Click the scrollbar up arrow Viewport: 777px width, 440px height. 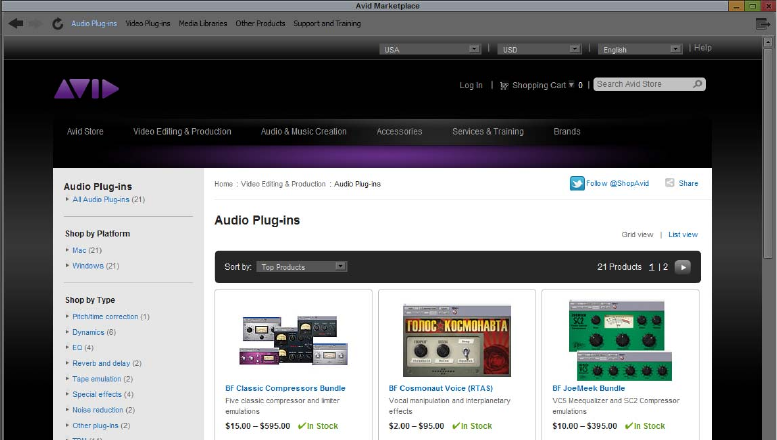pyautogui.click(x=768, y=42)
